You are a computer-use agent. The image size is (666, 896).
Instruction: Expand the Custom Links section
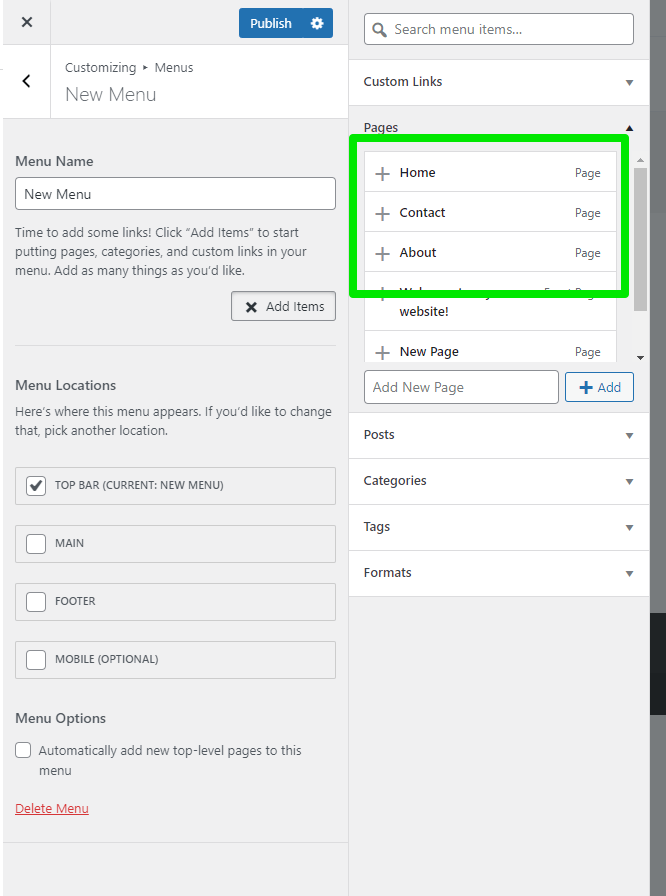[x=629, y=83]
